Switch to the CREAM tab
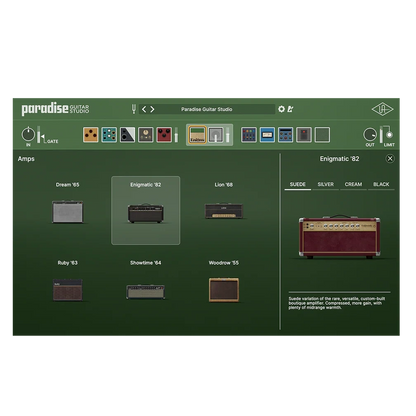Screen dimensions: 416x416 click(353, 184)
